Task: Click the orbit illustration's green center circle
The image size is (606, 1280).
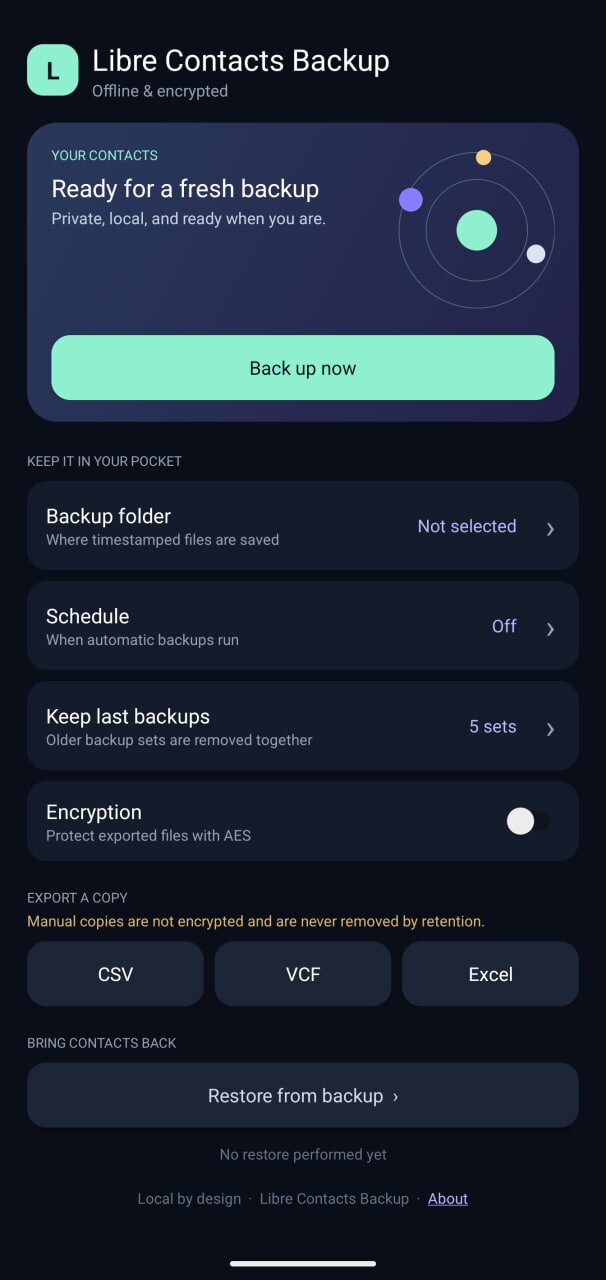Action: [x=477, y=230]
